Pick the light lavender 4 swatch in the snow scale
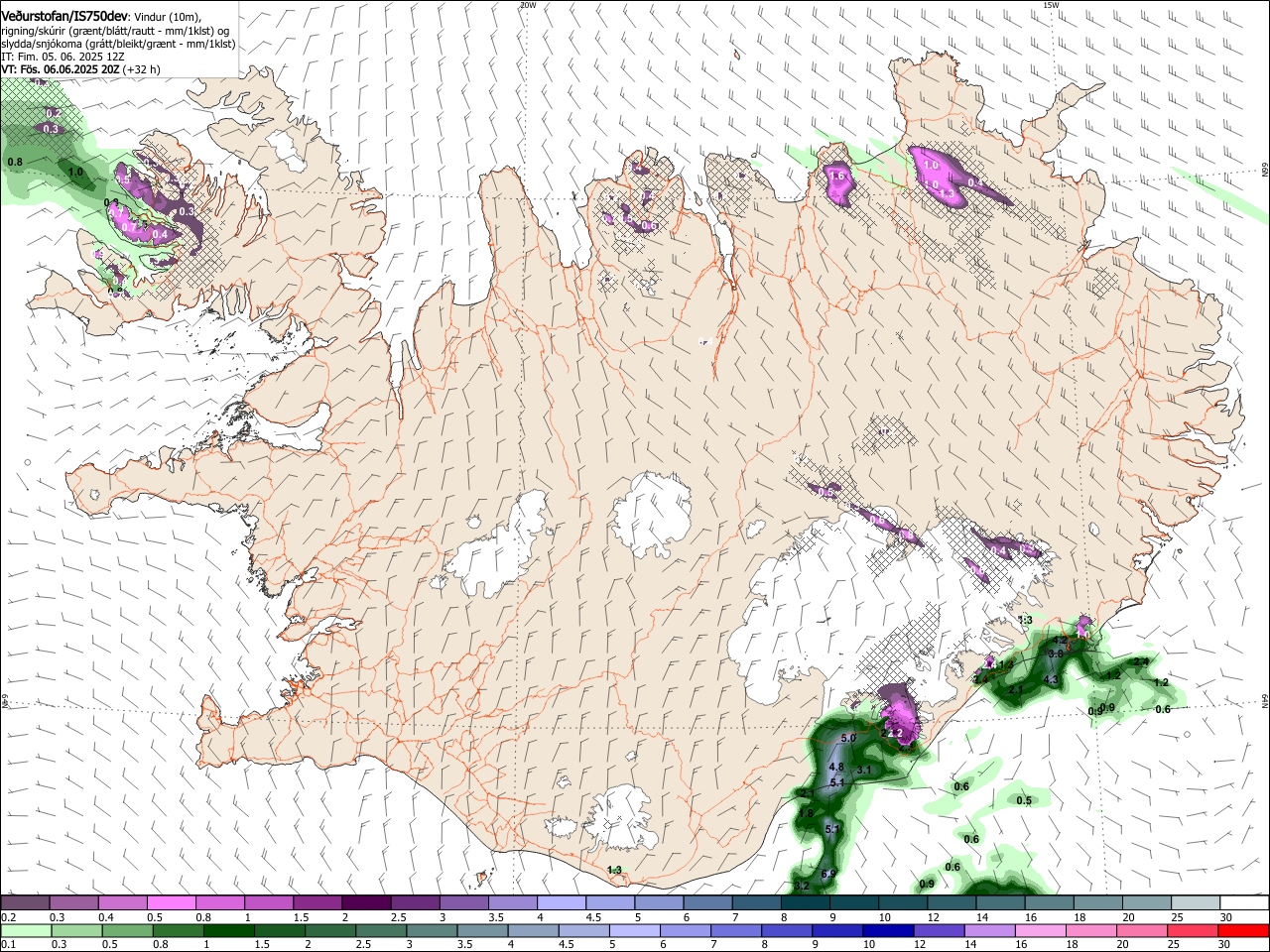This screenshot has height=952, width=1270. [x=561, y=902]
